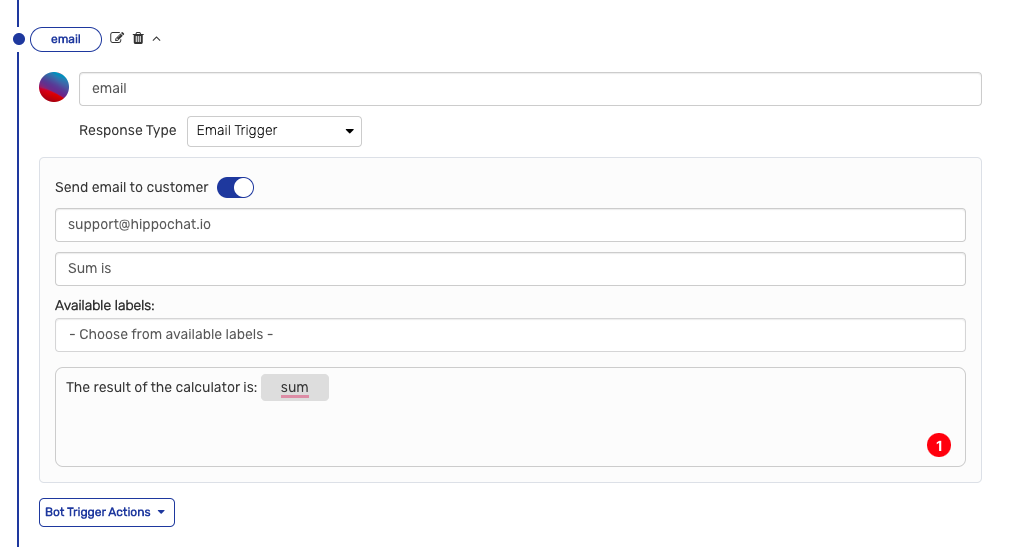Open the Choose from available labels dropdown
The height and width of the screenshot is (547, 1035).
(x=510, y=335)
